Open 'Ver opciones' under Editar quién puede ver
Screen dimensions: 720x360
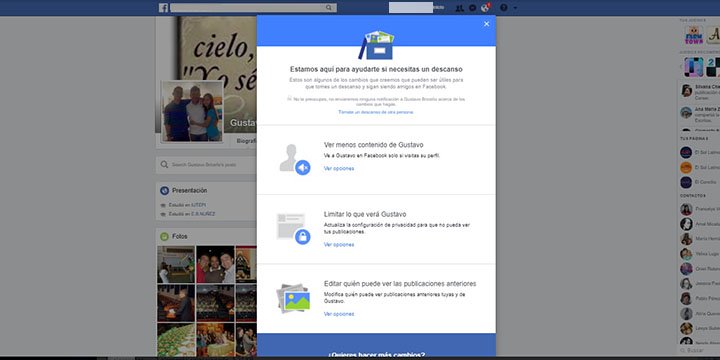point(339,314)
